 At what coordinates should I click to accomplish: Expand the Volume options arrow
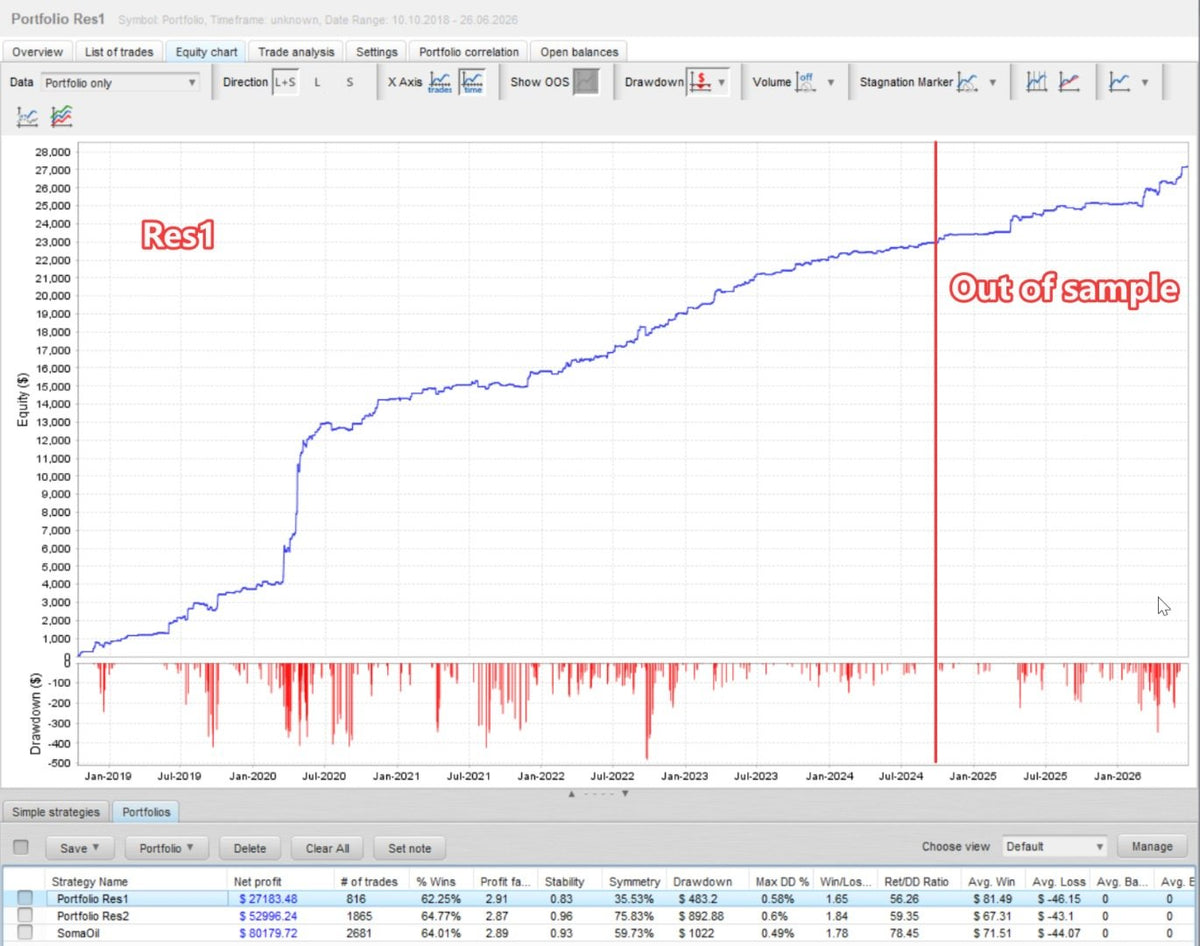point(830,82)
